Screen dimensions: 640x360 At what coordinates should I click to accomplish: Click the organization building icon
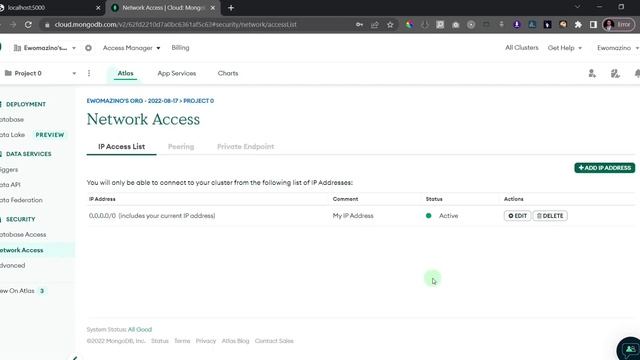coord(17,48)
